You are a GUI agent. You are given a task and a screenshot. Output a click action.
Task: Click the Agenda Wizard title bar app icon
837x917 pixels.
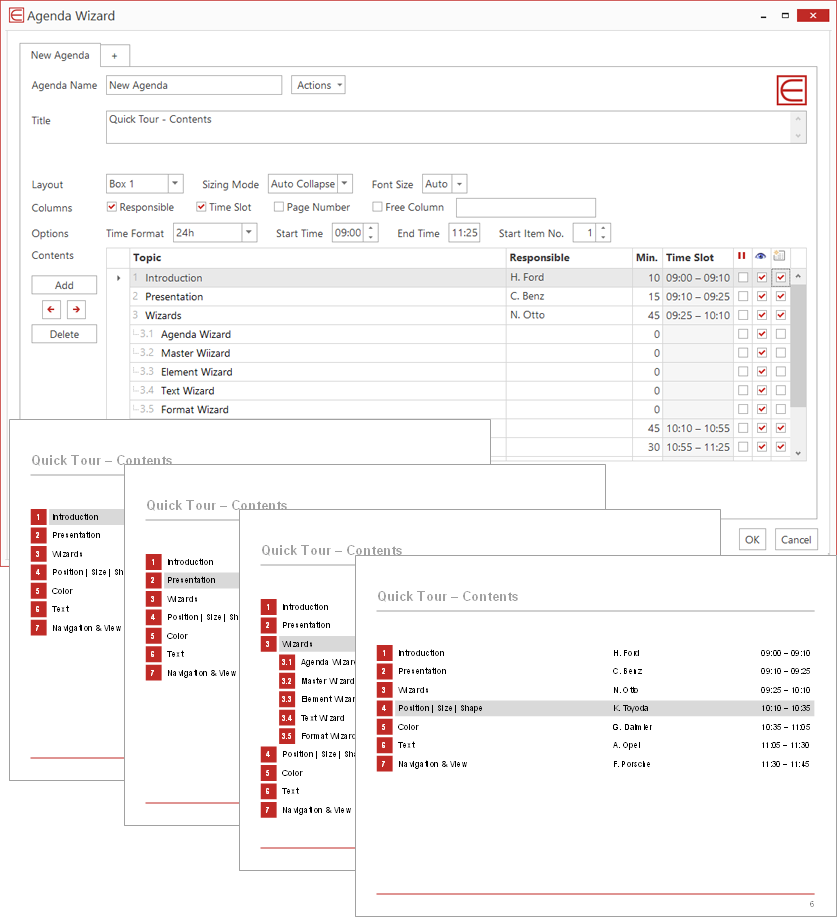click(15, 15)
